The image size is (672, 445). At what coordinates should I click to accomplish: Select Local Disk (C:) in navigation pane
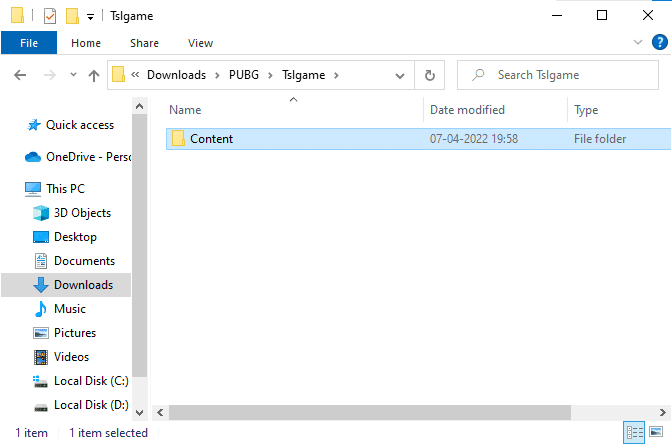[x=90, y=381]
